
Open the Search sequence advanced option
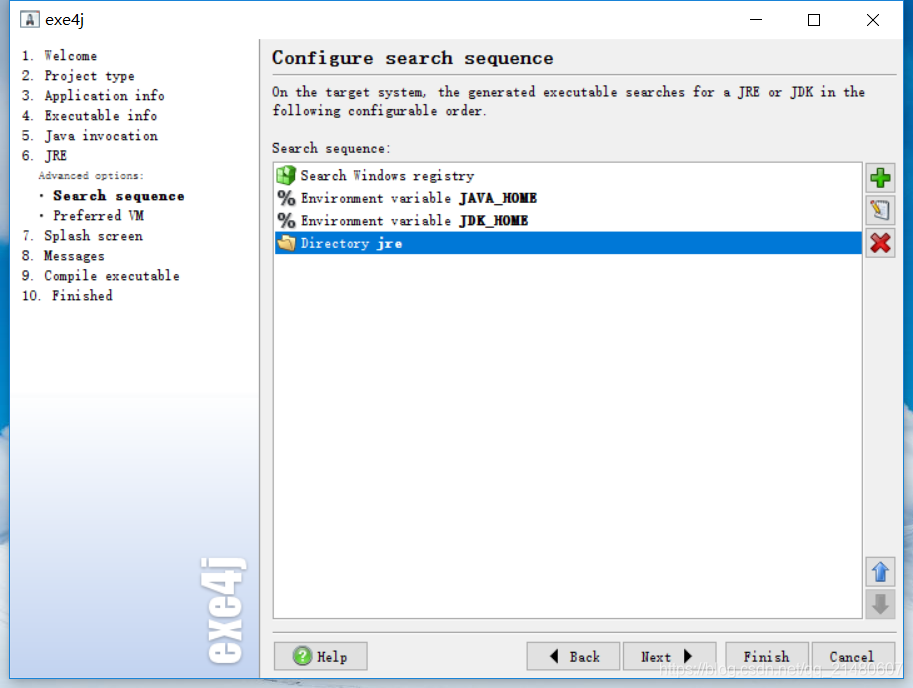point(119,196)
